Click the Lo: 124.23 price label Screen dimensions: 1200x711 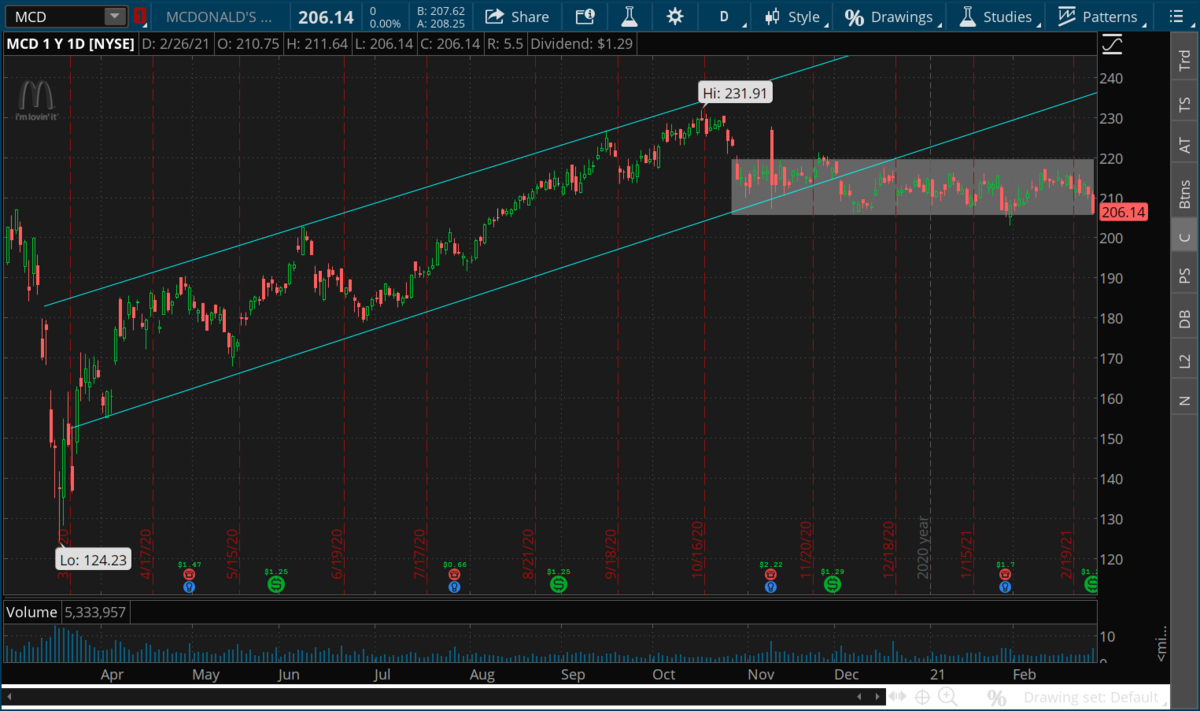93,560
